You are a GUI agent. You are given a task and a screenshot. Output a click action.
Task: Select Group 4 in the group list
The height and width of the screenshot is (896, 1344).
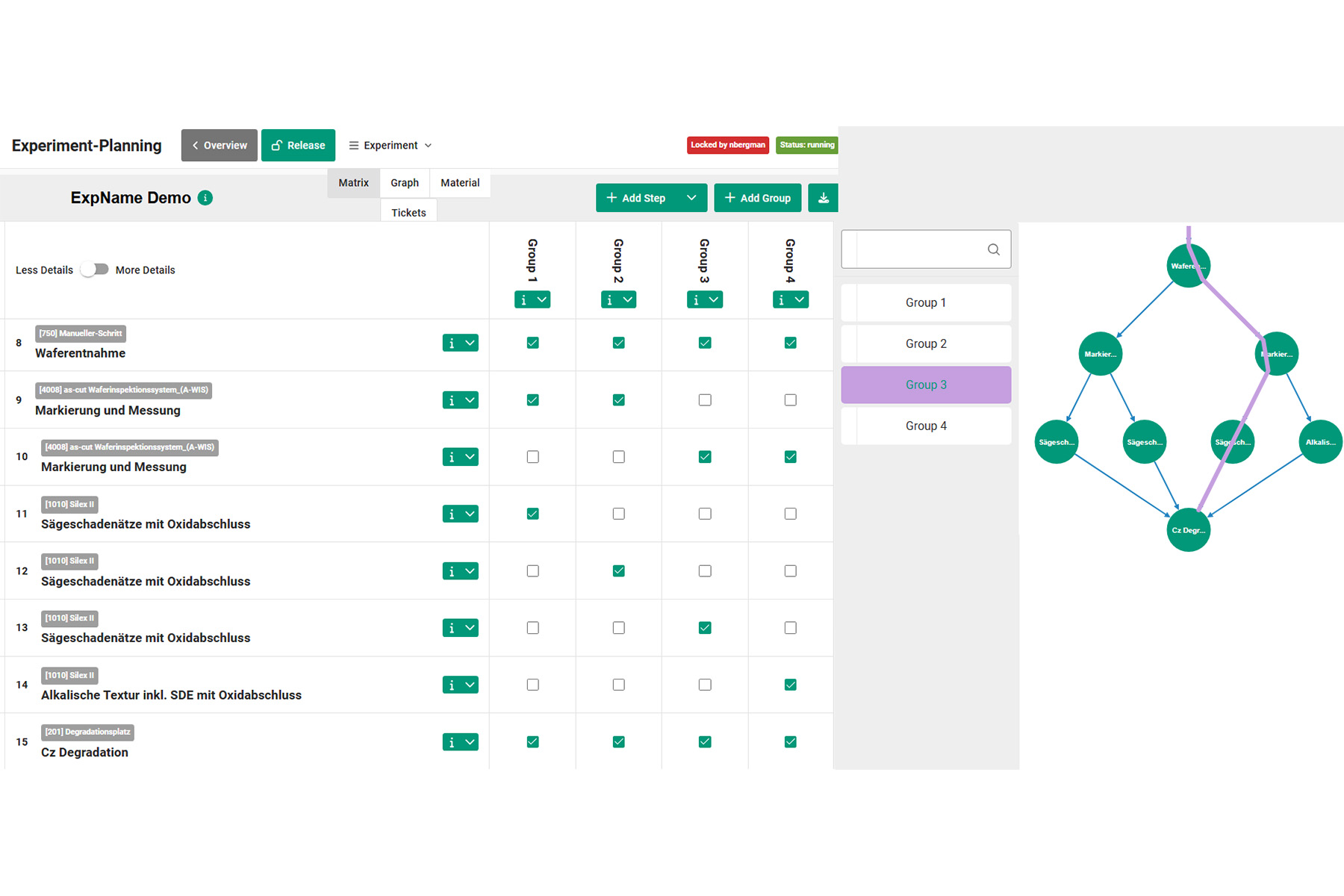coord(926,426)
